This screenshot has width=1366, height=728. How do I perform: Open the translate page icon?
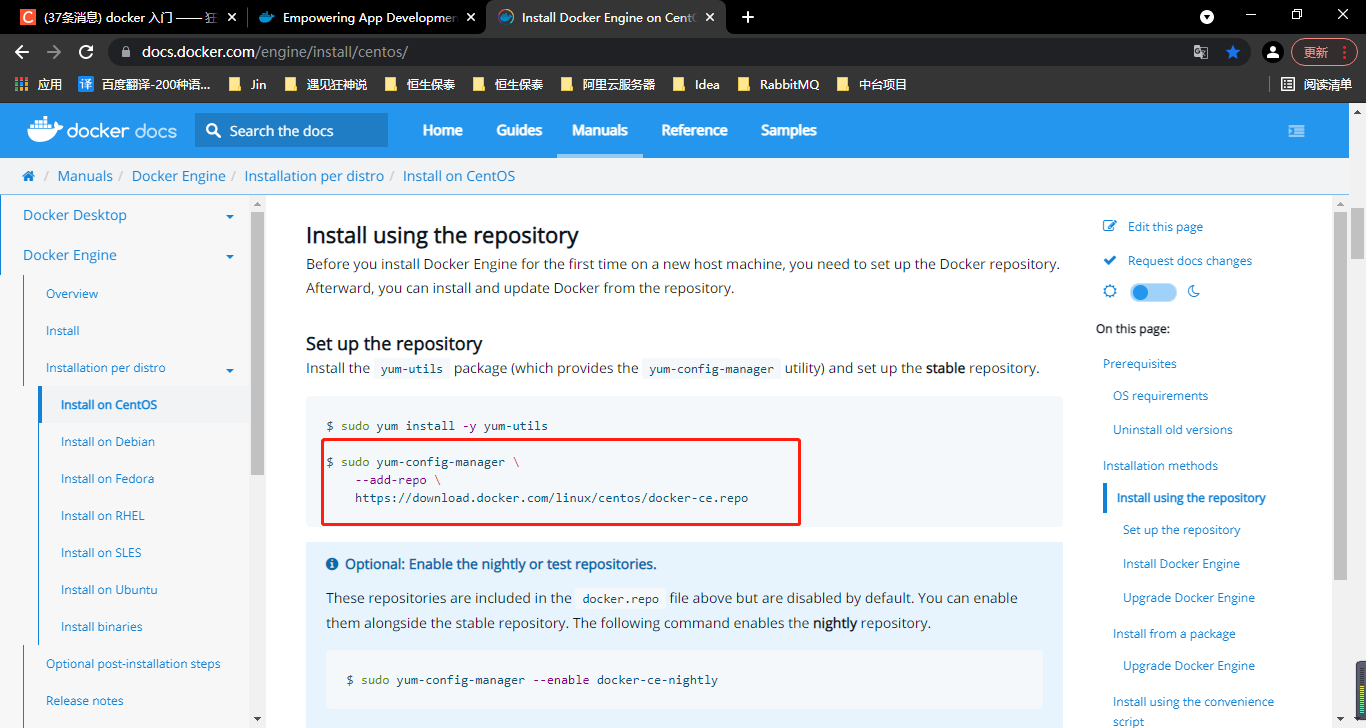click(1201, 52)
